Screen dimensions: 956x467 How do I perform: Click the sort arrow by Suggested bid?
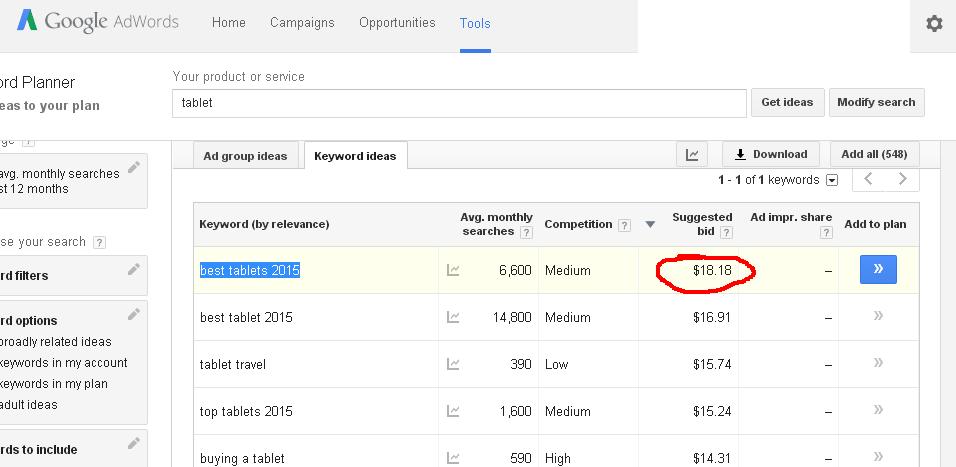650,224
